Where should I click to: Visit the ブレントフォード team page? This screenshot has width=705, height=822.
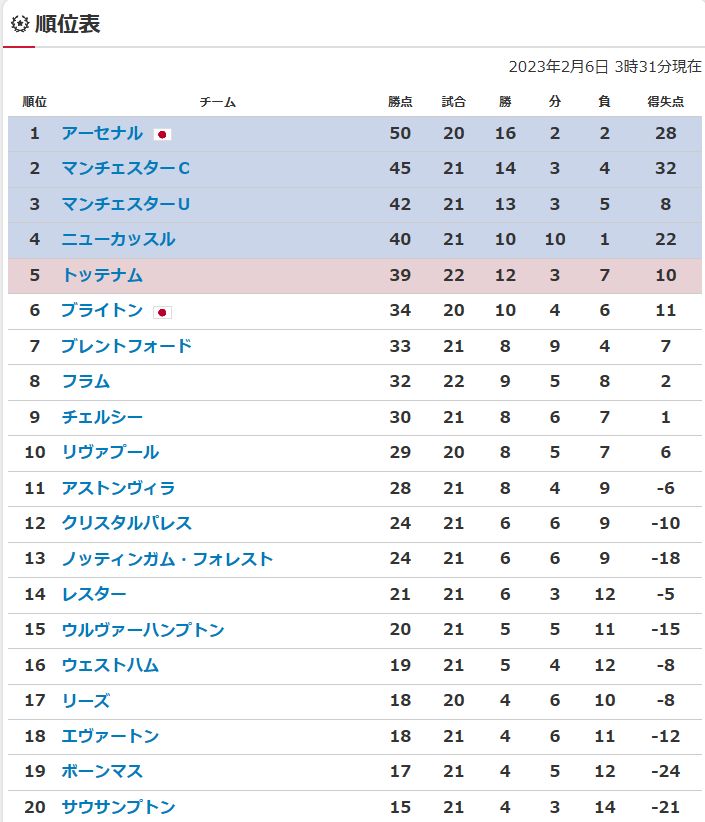[127, 346]
